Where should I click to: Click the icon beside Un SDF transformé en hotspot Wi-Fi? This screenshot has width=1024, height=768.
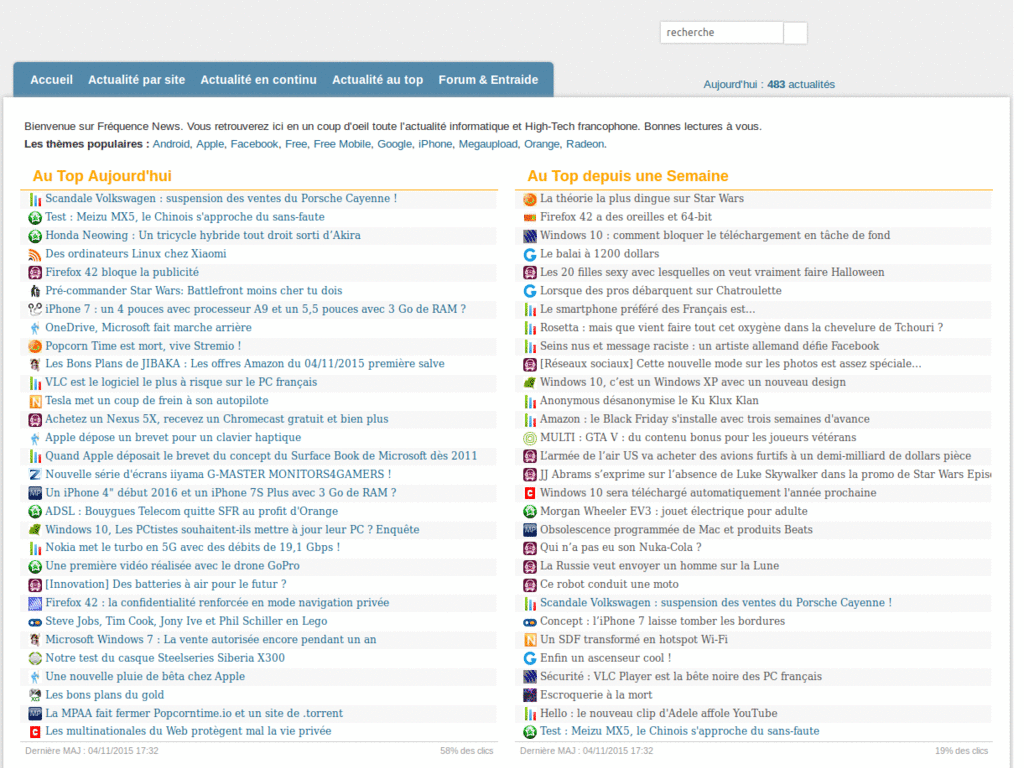point(530,640)
